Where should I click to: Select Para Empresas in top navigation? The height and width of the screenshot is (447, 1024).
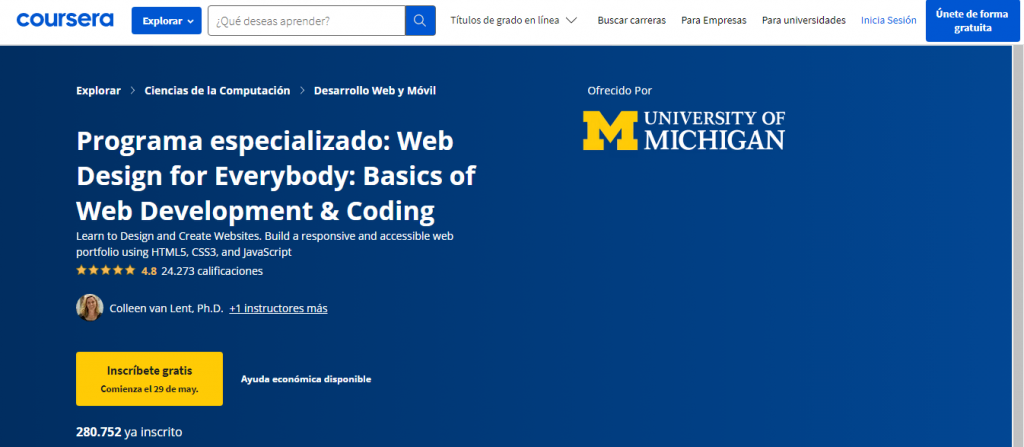coord(712,20)
